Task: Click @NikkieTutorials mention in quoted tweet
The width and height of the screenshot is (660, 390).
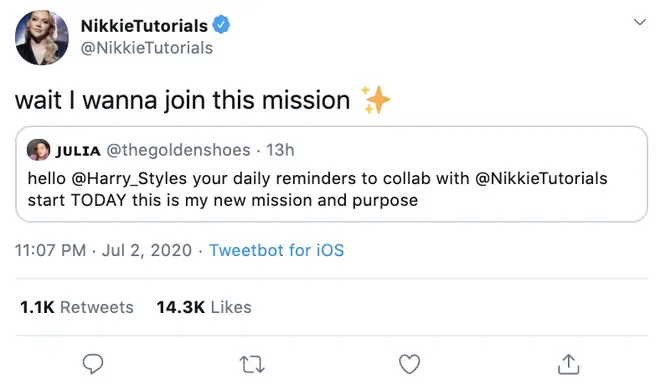Action: pyautogui.click(x=541, y=178)
